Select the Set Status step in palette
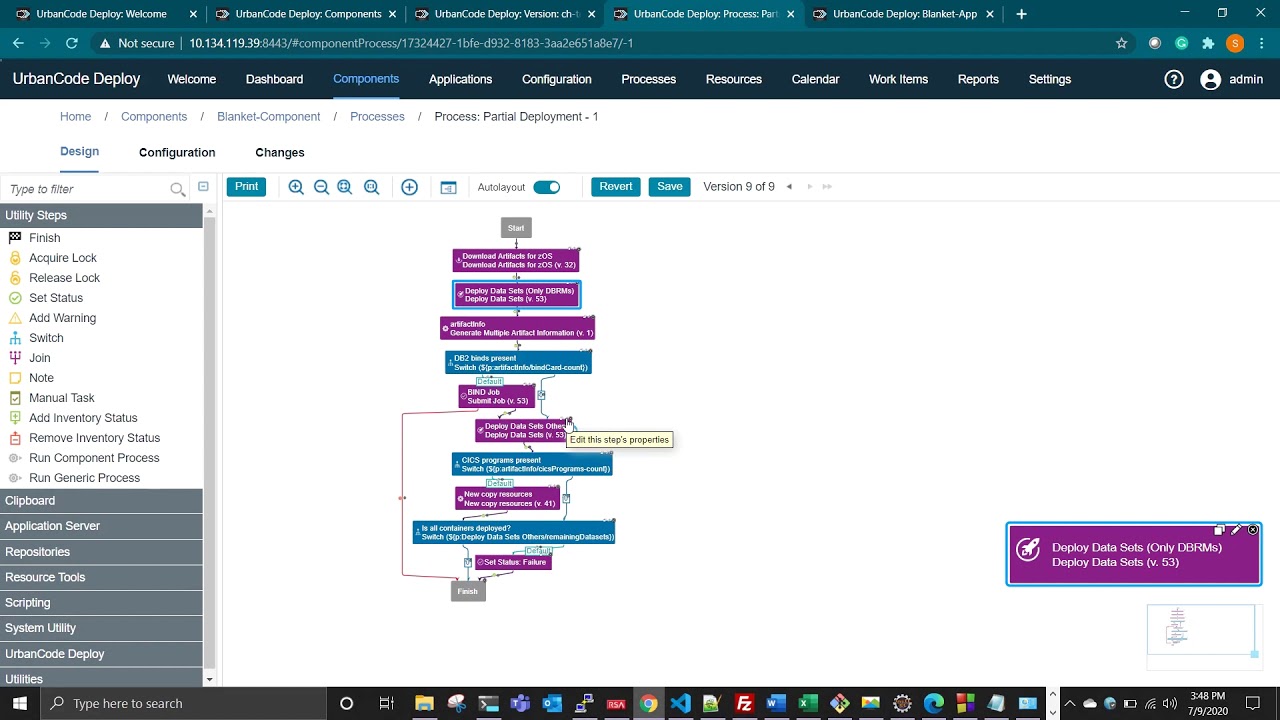The width and height of the screenshot is (1280, 720). point(56,298)
